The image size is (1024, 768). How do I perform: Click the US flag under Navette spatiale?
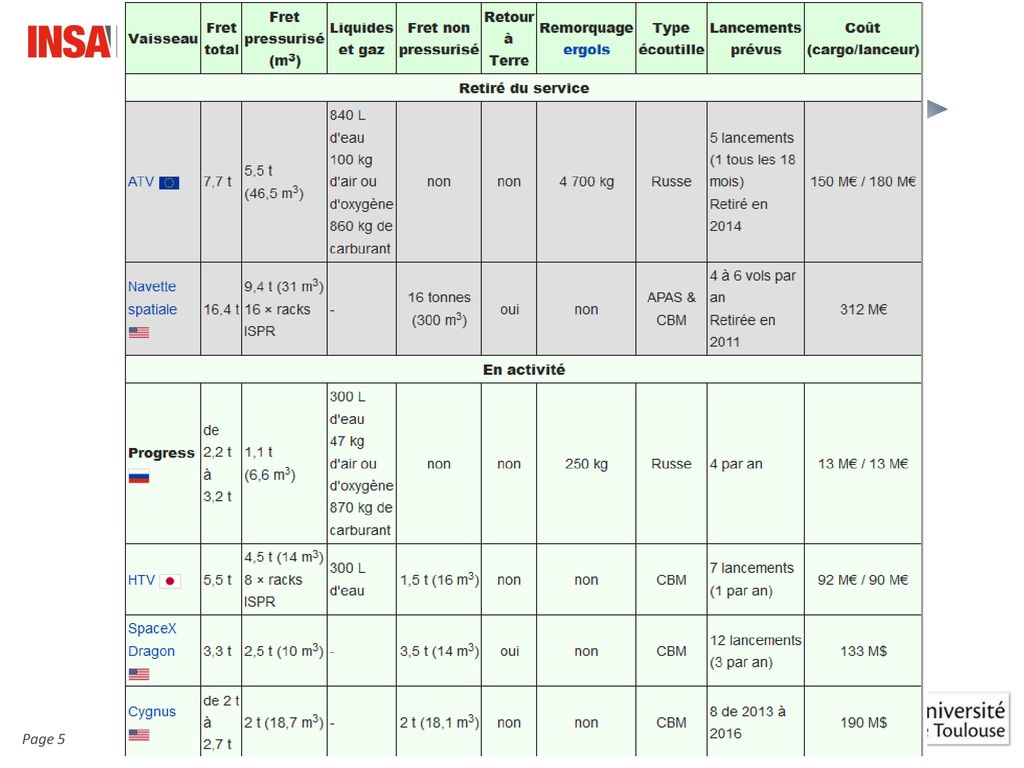pos(138,332)
